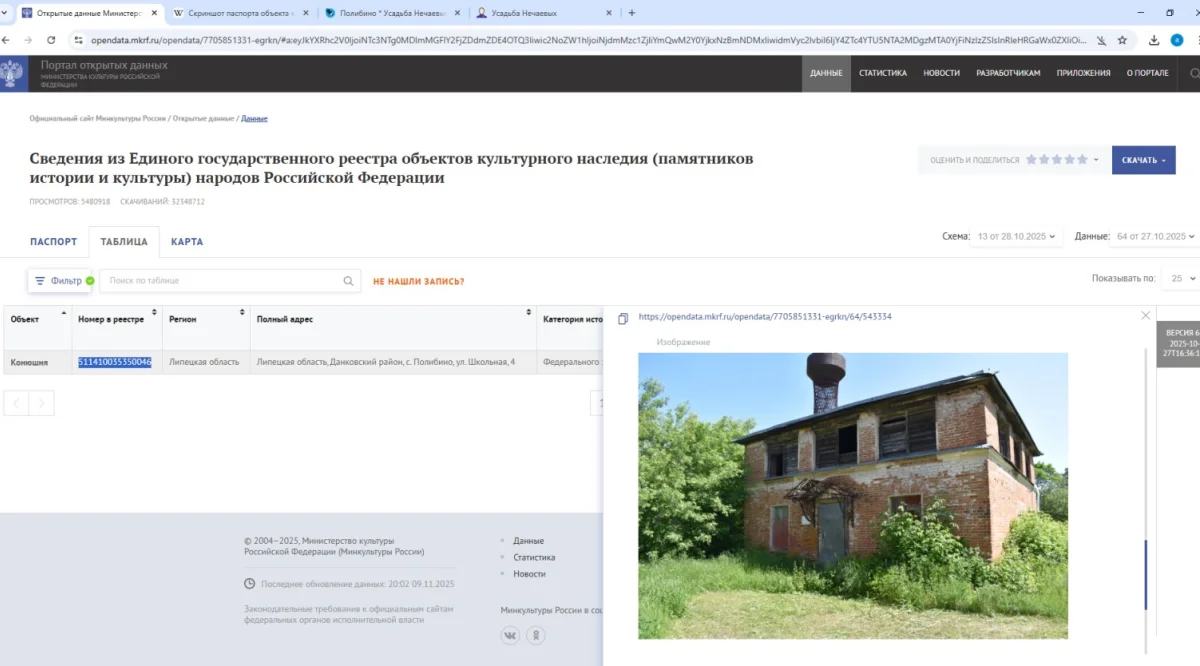Image resolution: width=1200 pixels, height=666 pixels.
Task: Expand the Скачать download dropdown
Action: pos(1143,160)
